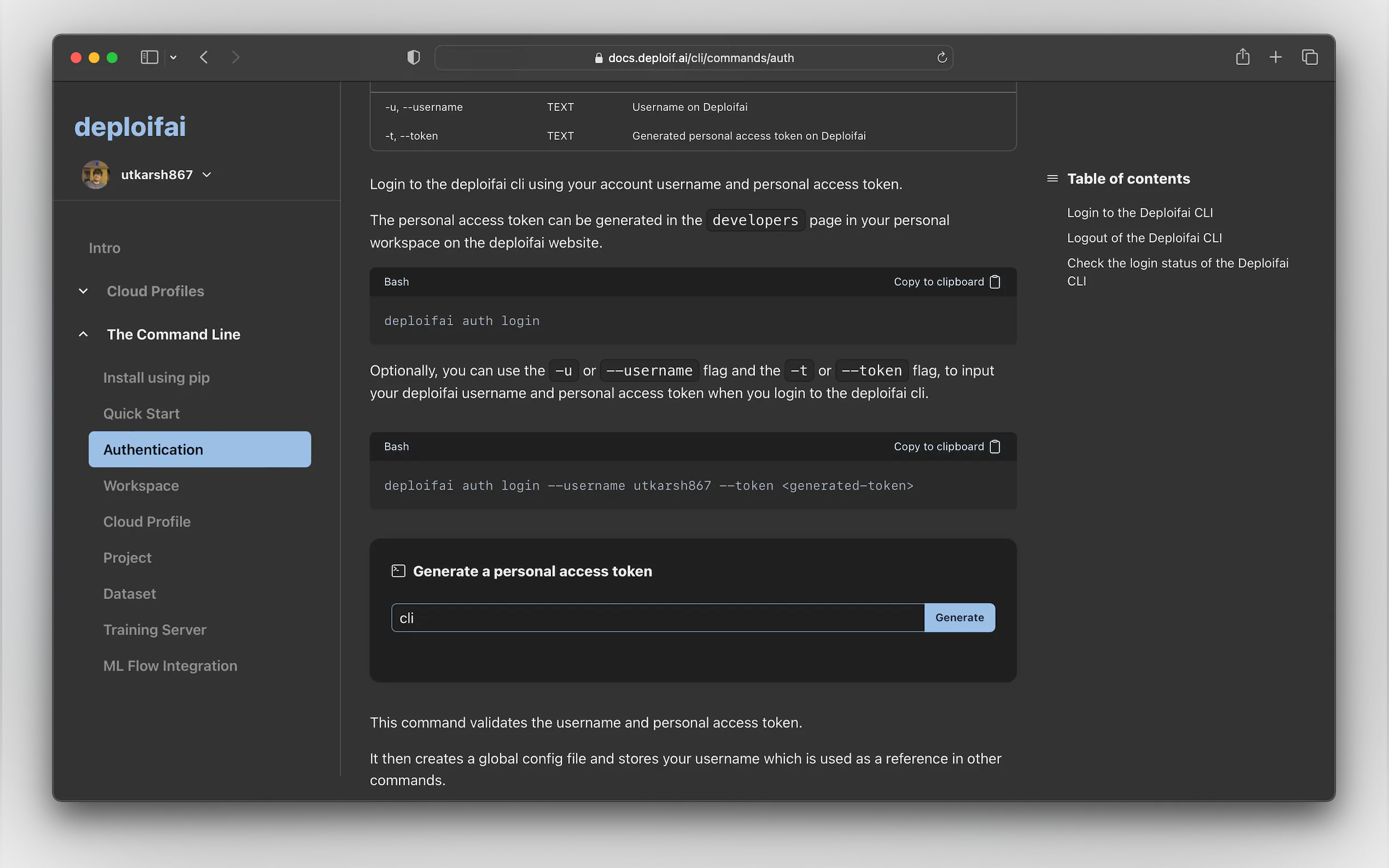Collapse The Command Line section
This screenshot has width=1389, height=868.
[84, 334]
